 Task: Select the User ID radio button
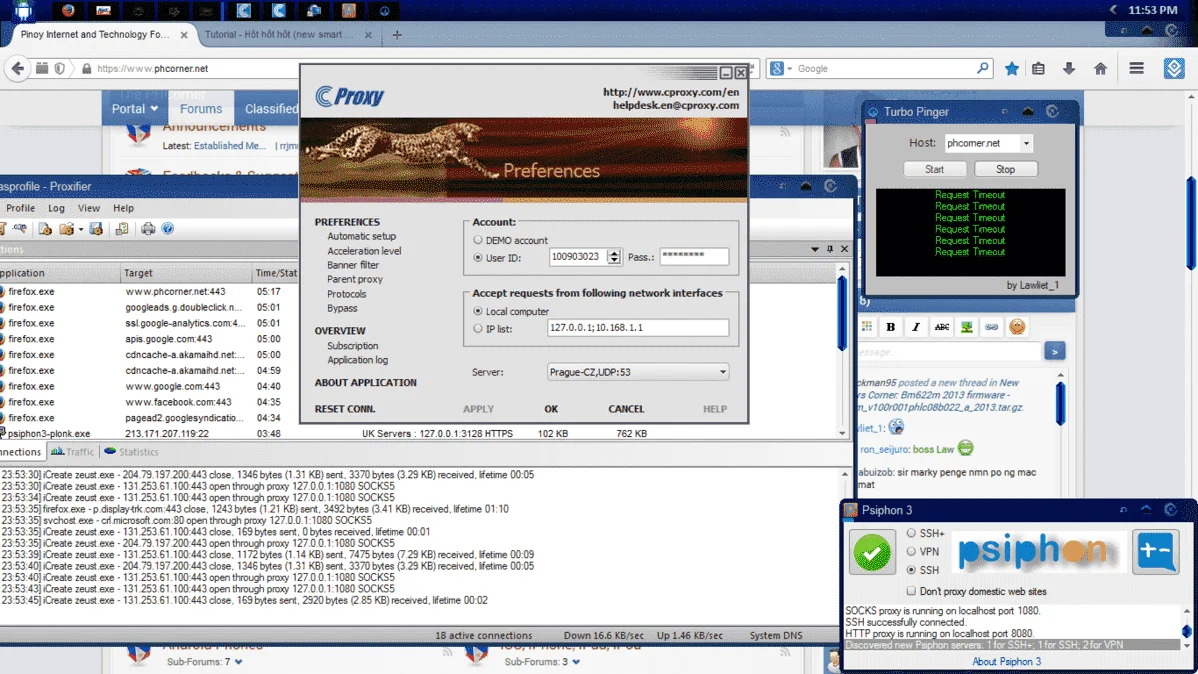pos(478,258)
